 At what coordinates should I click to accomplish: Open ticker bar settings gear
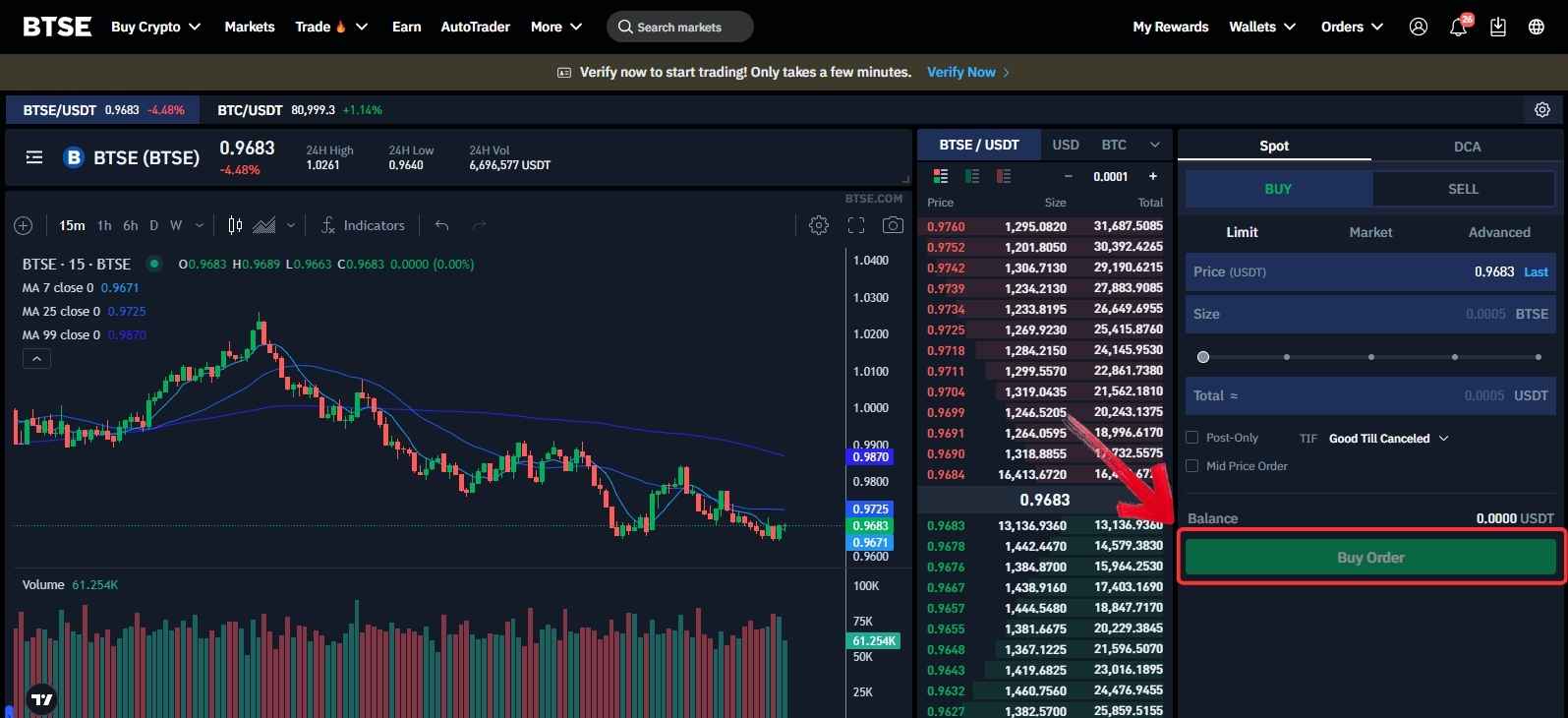click(1542, 109)
